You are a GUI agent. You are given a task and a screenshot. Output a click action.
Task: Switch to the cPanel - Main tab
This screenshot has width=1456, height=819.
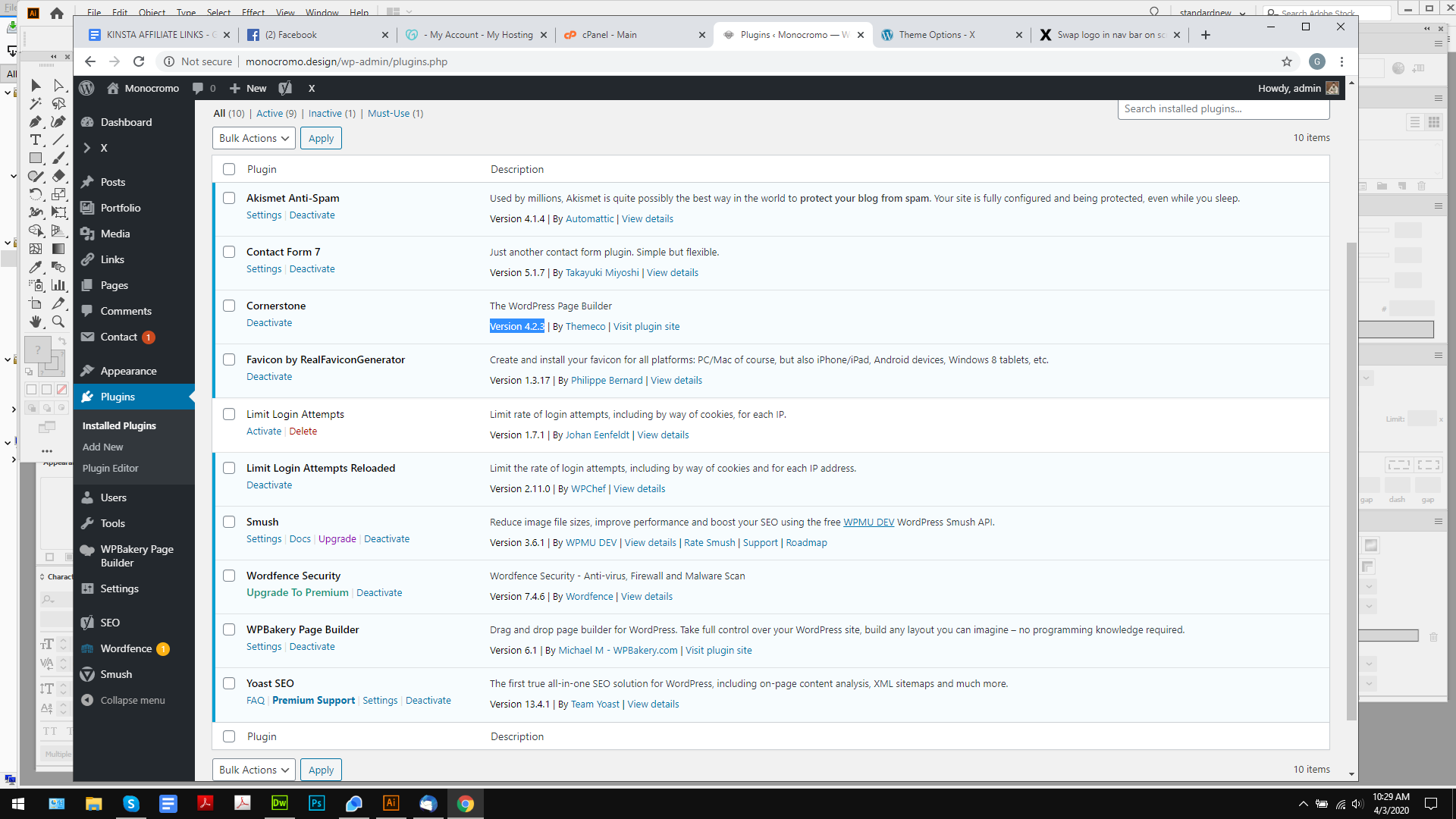click(634, 35)
